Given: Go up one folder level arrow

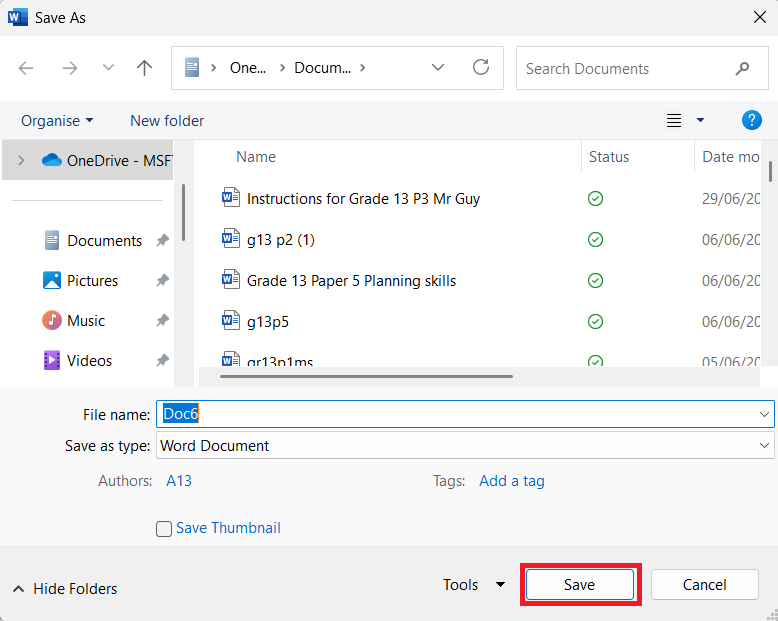Looking at the screenshot, I should tap(144, 68).
